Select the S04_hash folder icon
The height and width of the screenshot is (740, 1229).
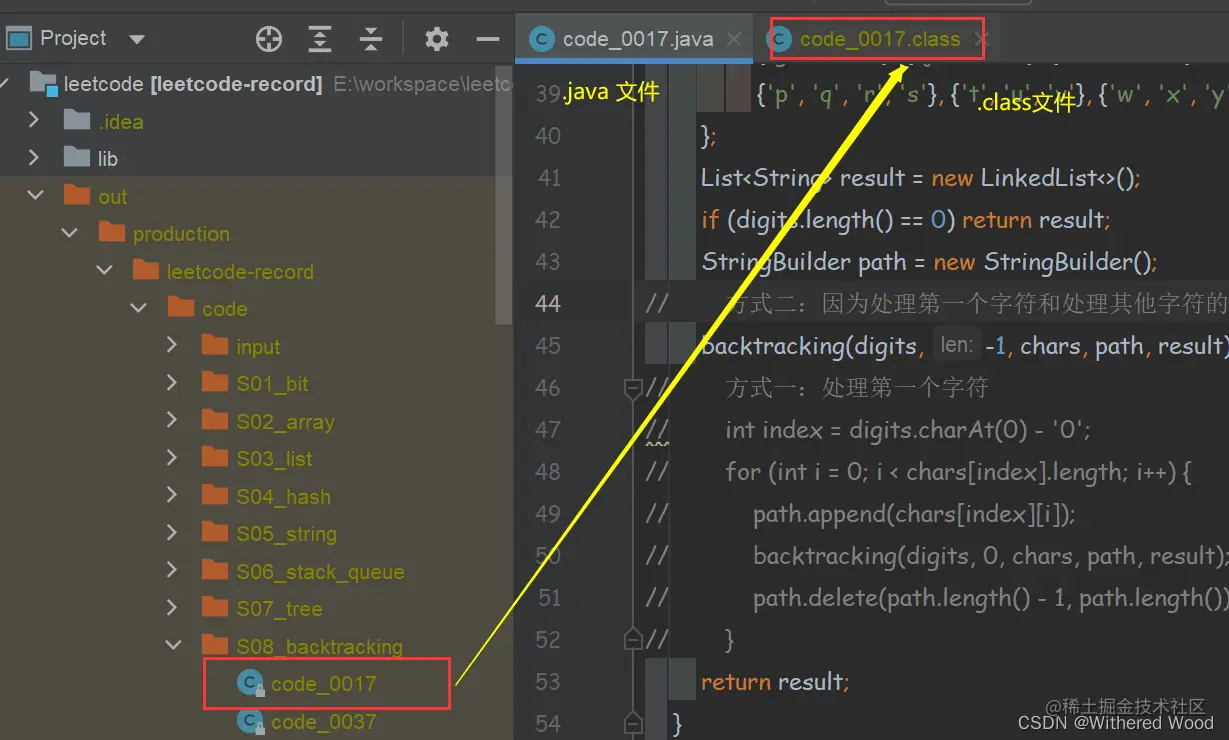coord(215,495)
